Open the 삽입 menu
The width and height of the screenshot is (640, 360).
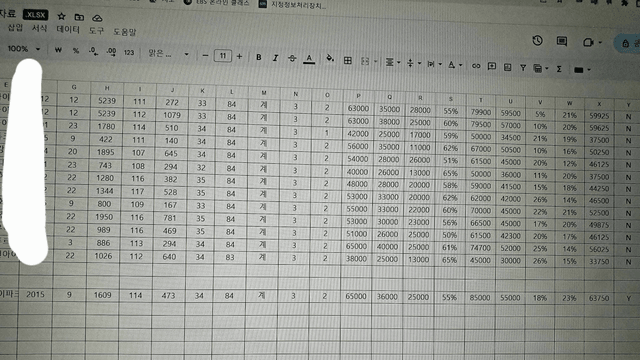[16, 27]
